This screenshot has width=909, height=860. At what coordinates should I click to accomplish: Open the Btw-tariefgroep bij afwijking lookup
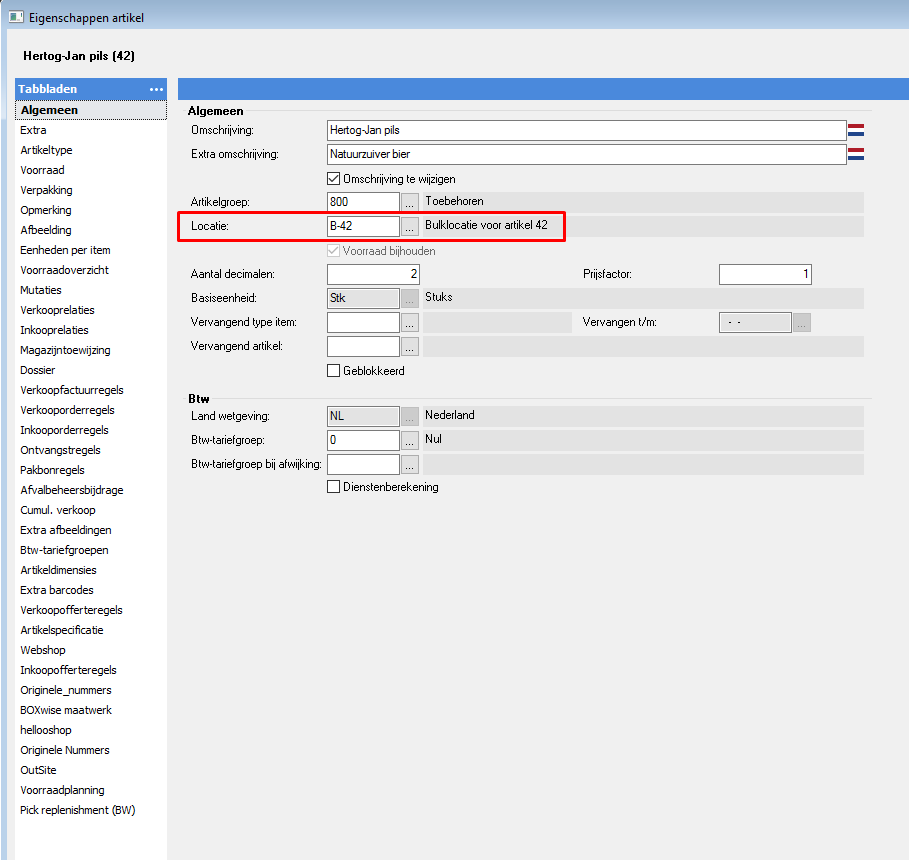(x=410, y=464)
